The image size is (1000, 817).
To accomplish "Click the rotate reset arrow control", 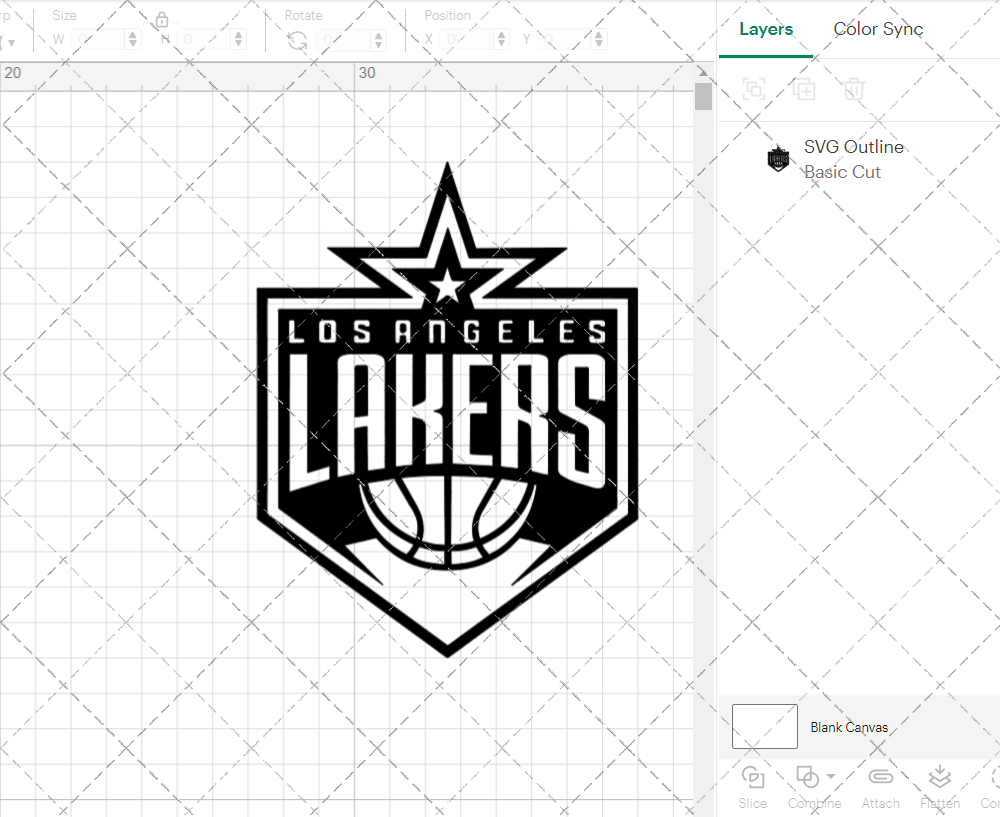I will pyautogui.click(x=296, y=39).
